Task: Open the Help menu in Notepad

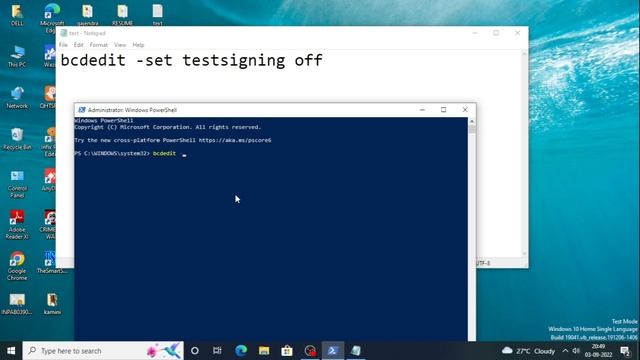Action: [138, 44]
